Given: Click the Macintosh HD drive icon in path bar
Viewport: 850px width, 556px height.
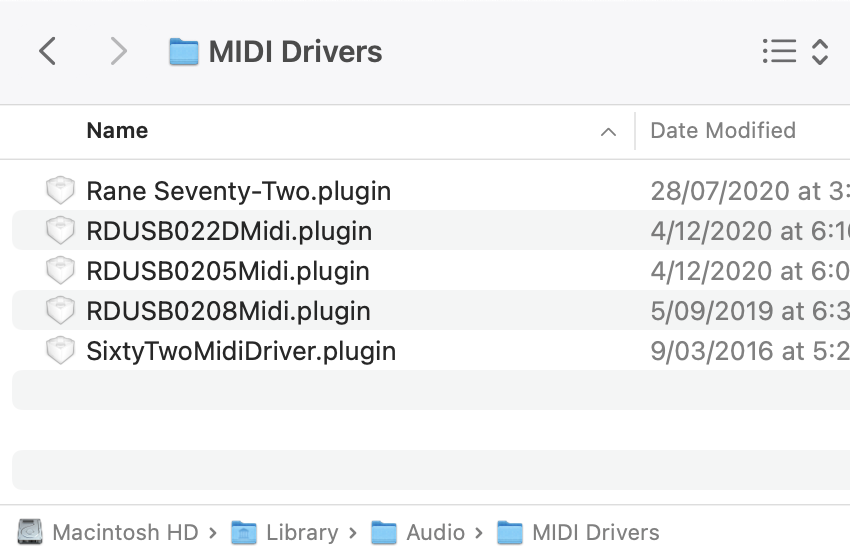Looking at the screenshot, I should tap(30, 532).
